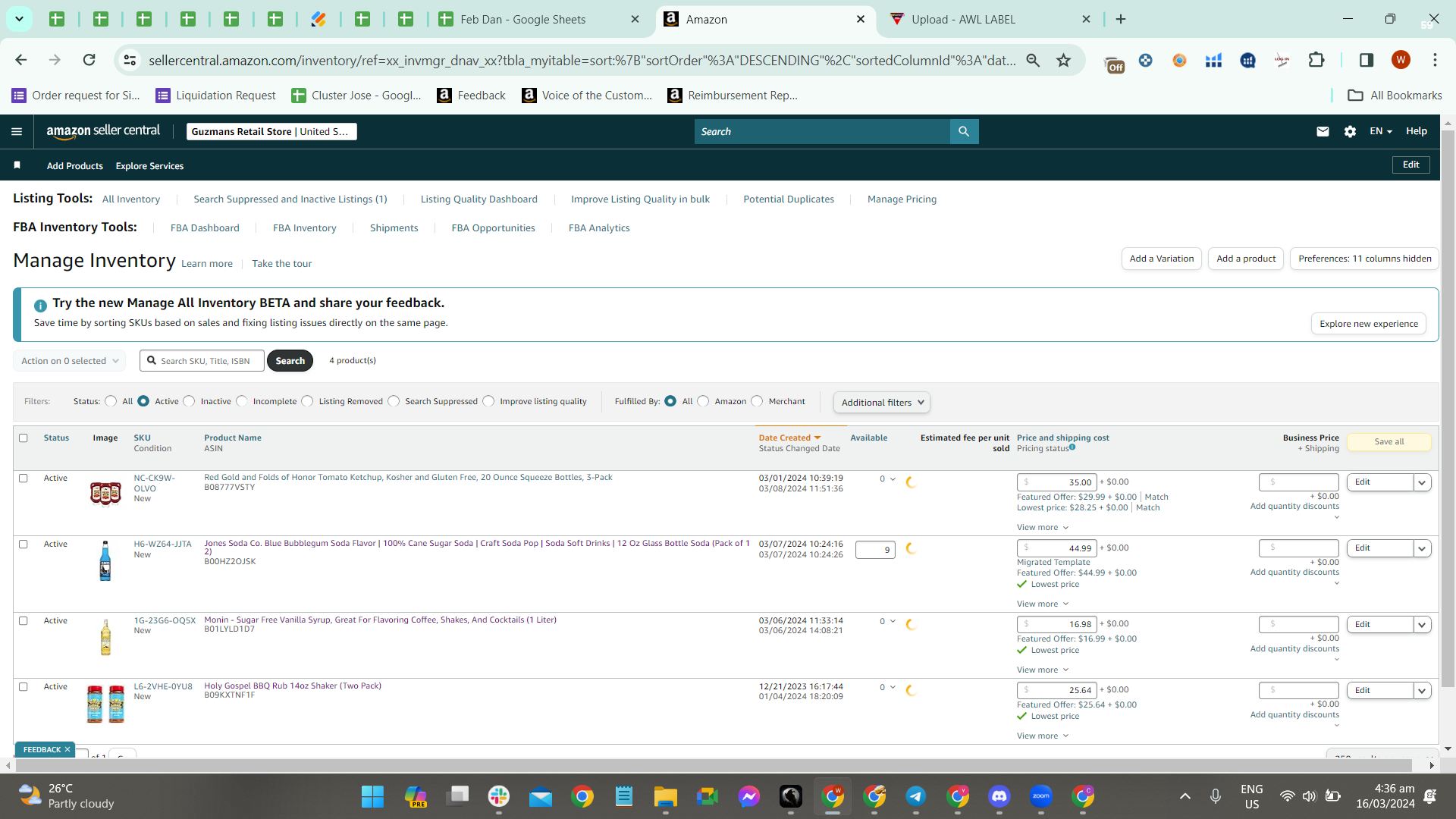Select the Incomplete status filter
The height and width of the screenshot is (819, 1456).
coord(242,401)
